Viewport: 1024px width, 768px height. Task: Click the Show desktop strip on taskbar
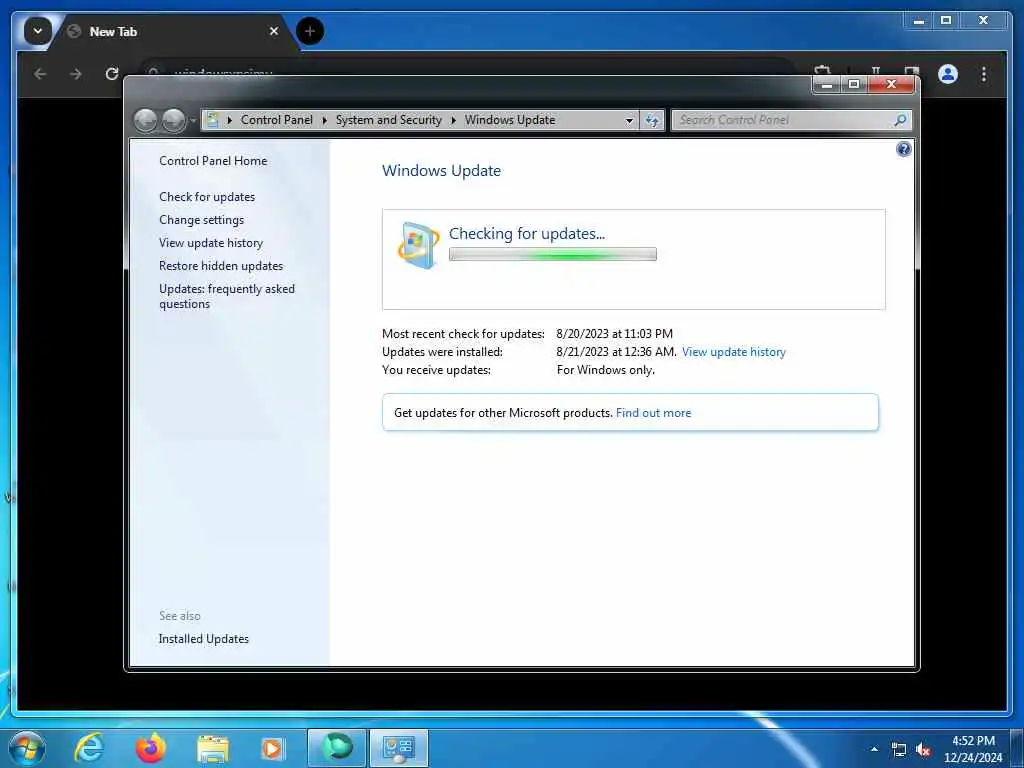(x=1016, y=748)
